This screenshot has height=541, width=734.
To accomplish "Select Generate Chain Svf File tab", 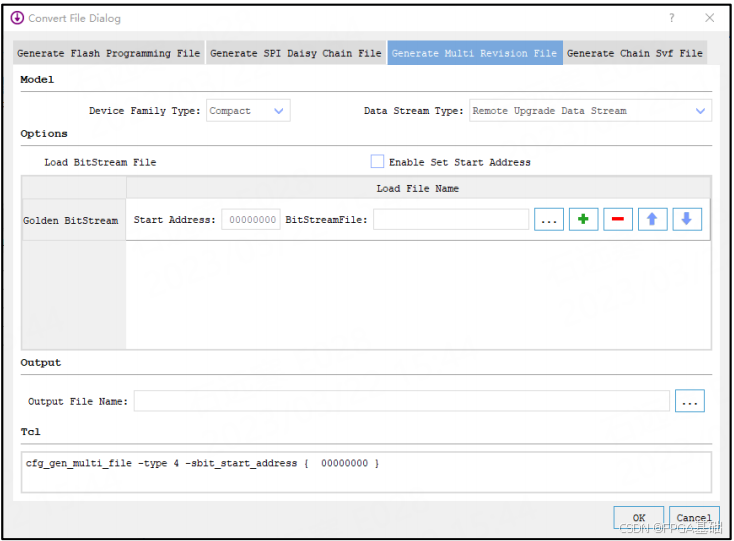I will click(x=635, y=53).
